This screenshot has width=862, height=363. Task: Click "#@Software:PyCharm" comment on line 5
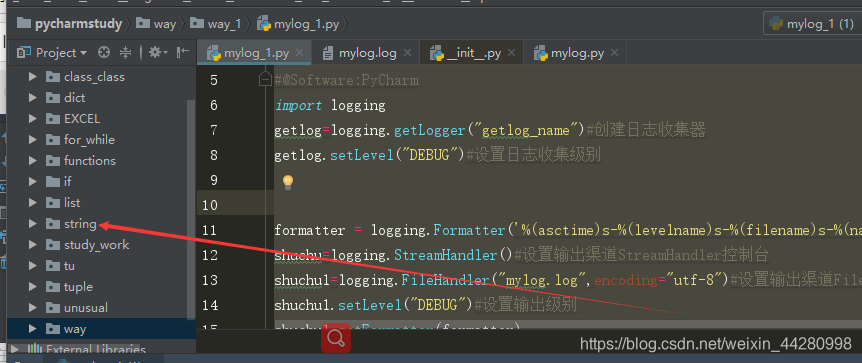click(346, 80)
